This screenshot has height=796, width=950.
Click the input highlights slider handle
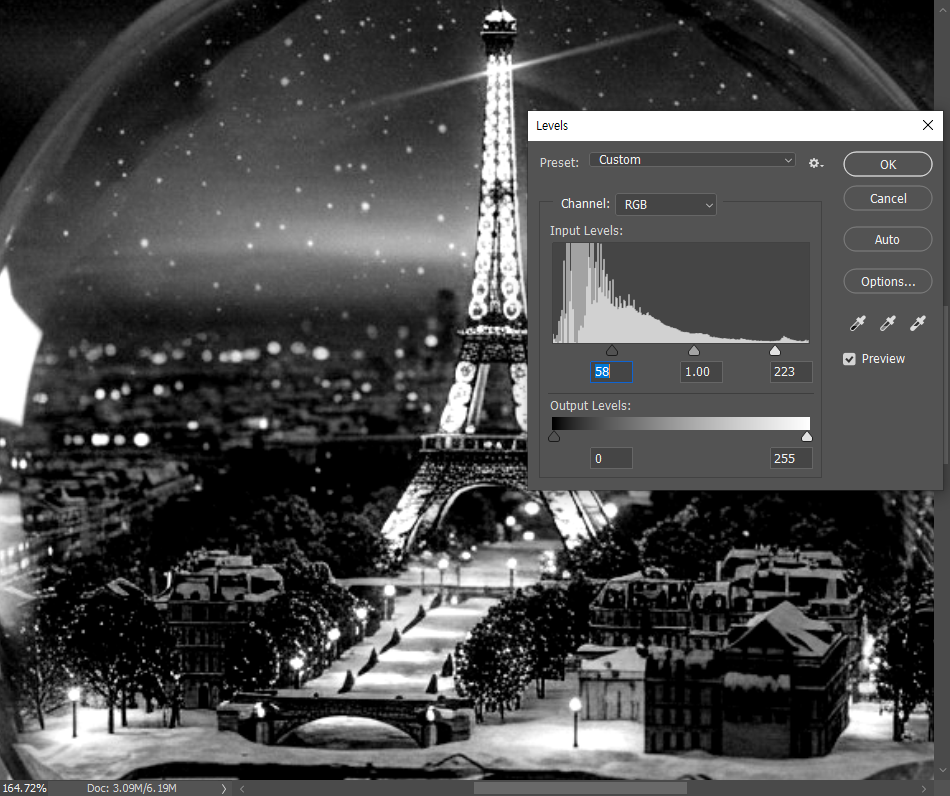coord(775,351)
